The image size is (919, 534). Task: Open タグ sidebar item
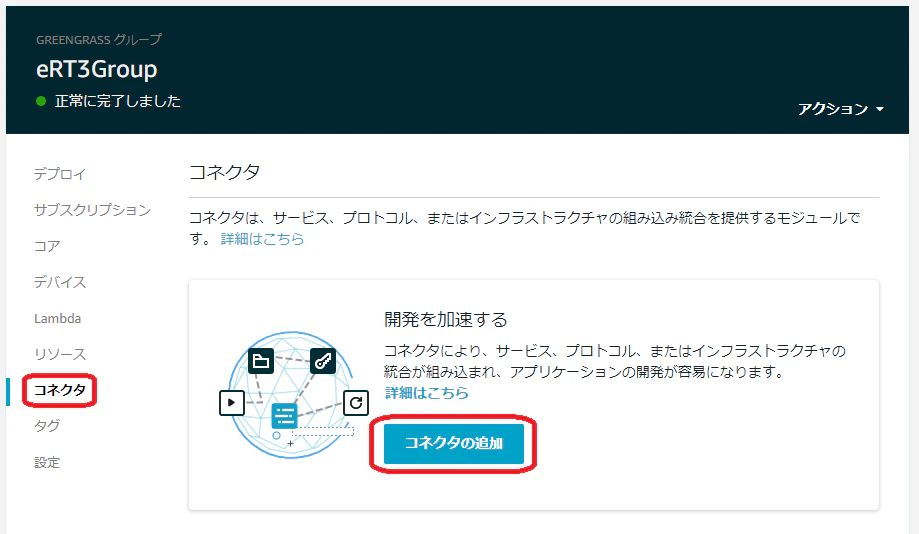coord(47,426)
